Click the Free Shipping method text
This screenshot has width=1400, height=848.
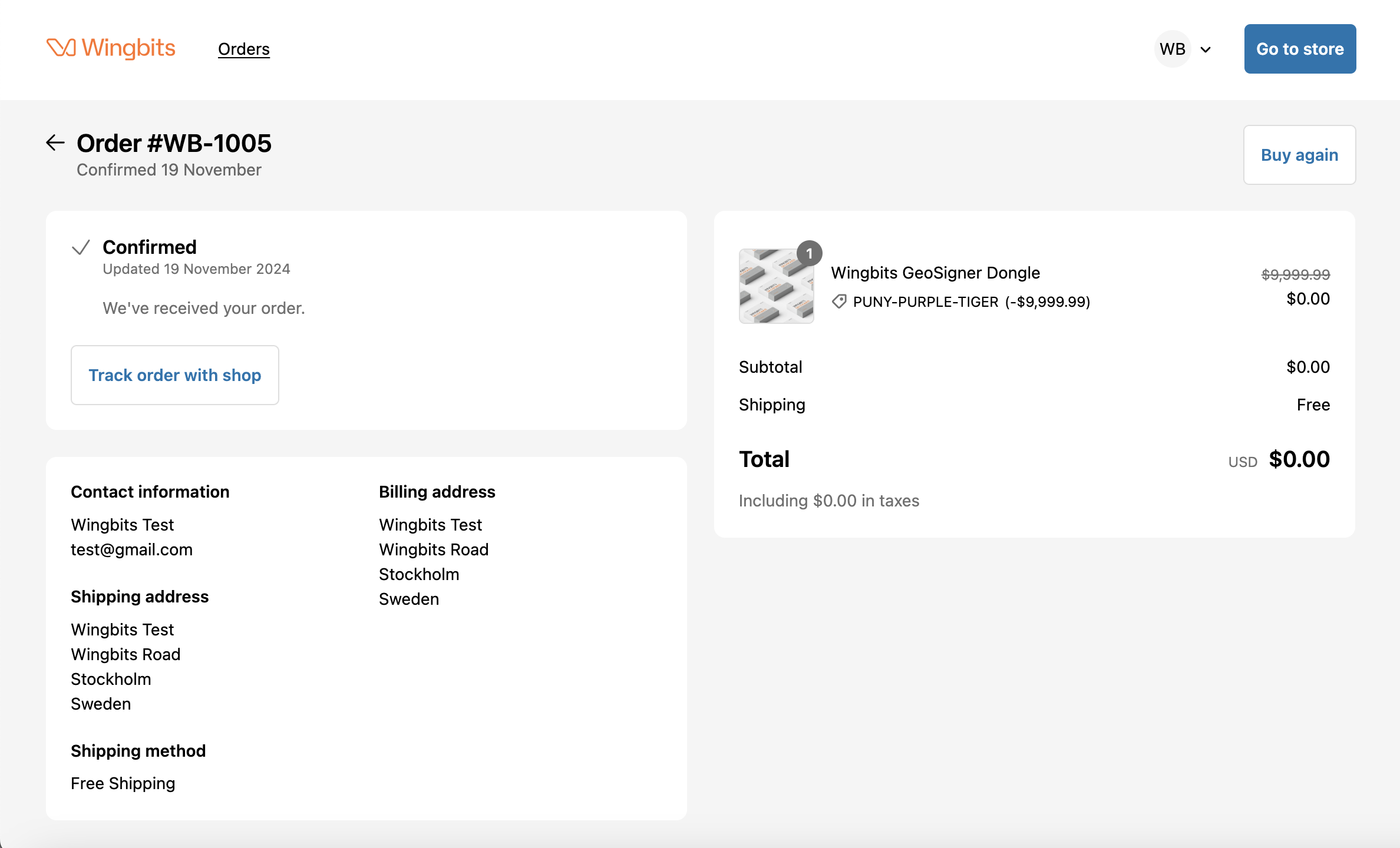pos(123,783)
